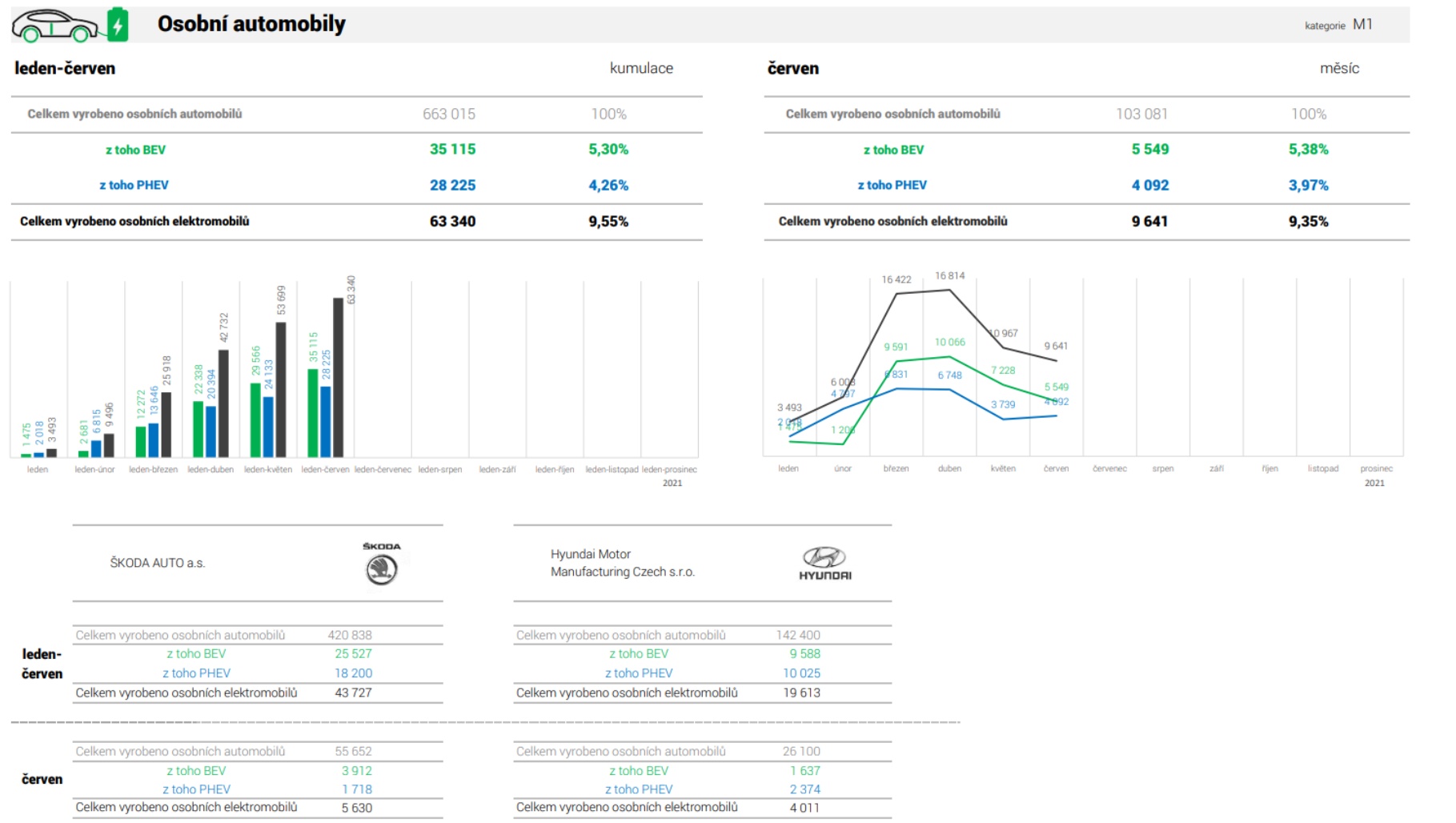
Task: Click 'Hyundai Motor Manufacturing Czech s.r.o.' text
Action: pos(622,563)
